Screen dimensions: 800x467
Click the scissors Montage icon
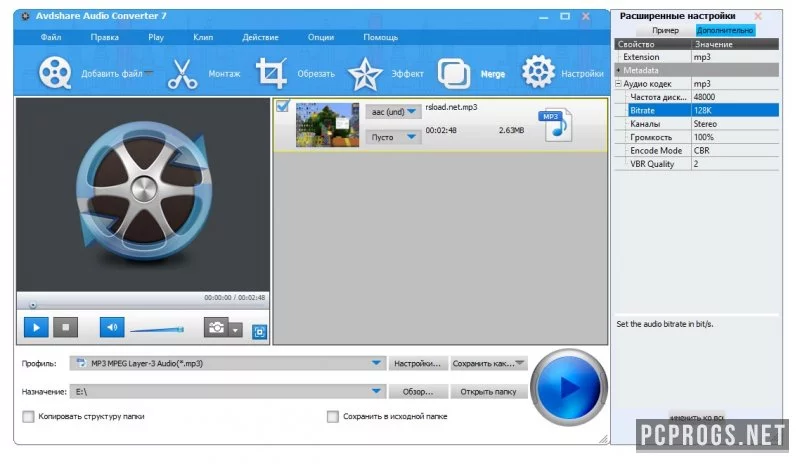tap(182, 74)
